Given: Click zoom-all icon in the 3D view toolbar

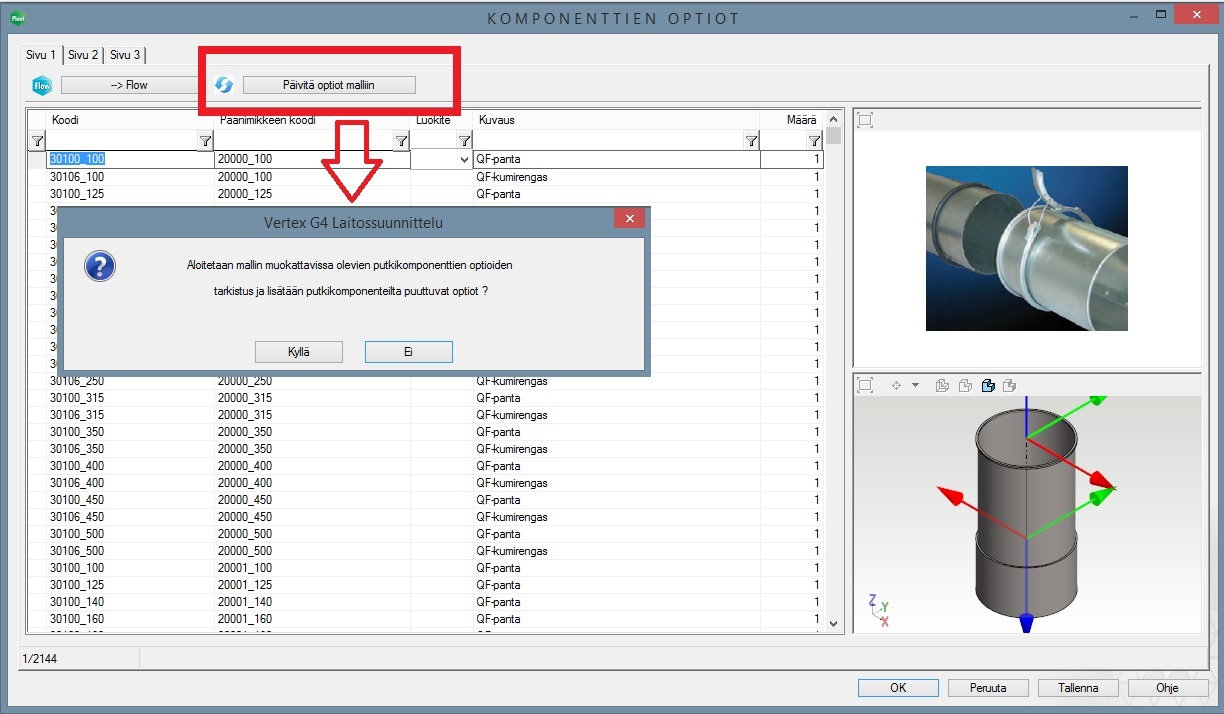Looking at the screenshot, I should pyautogui.click(x=866, y=385).
